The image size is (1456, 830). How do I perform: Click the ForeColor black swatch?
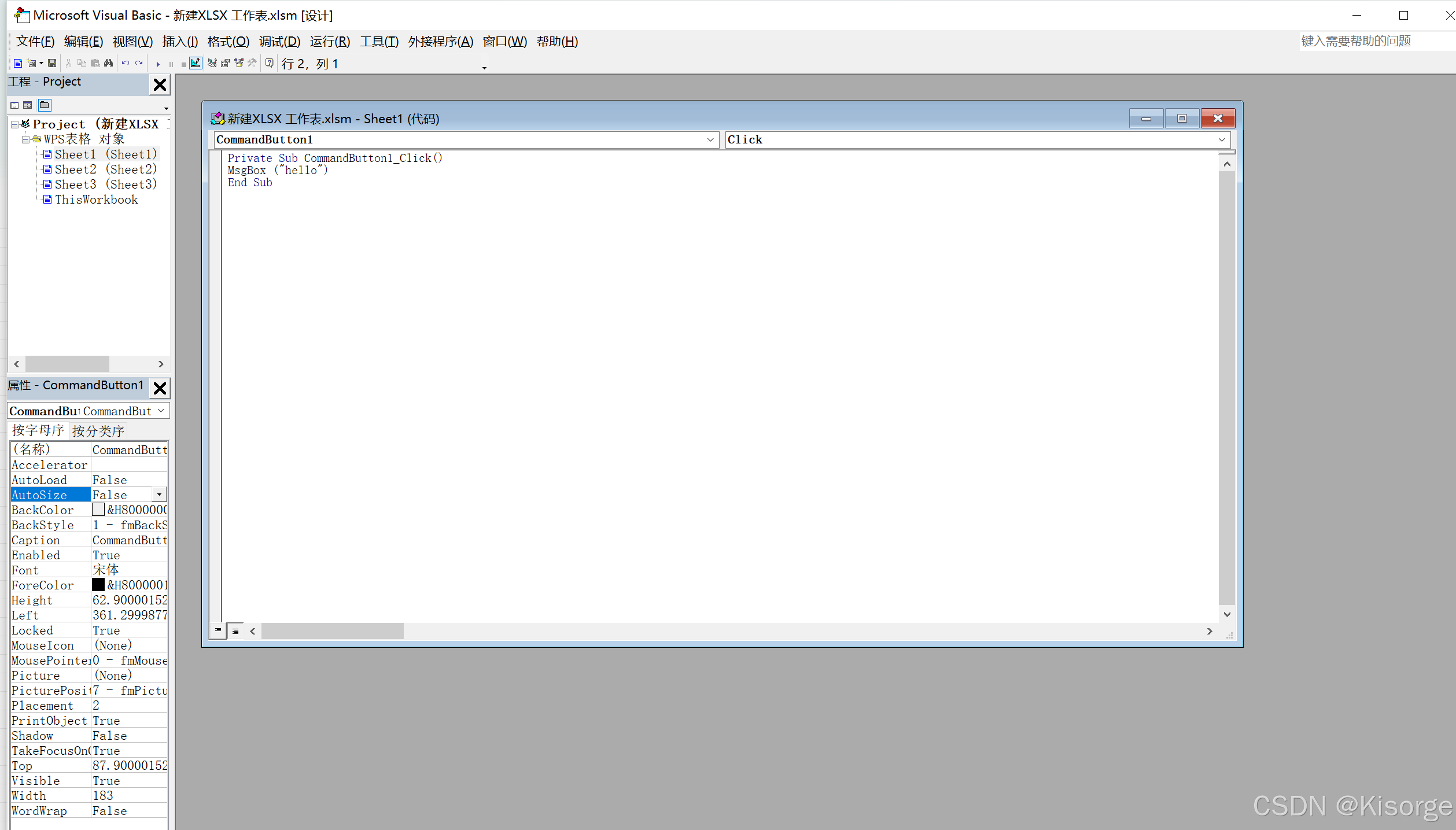[98, 585]
